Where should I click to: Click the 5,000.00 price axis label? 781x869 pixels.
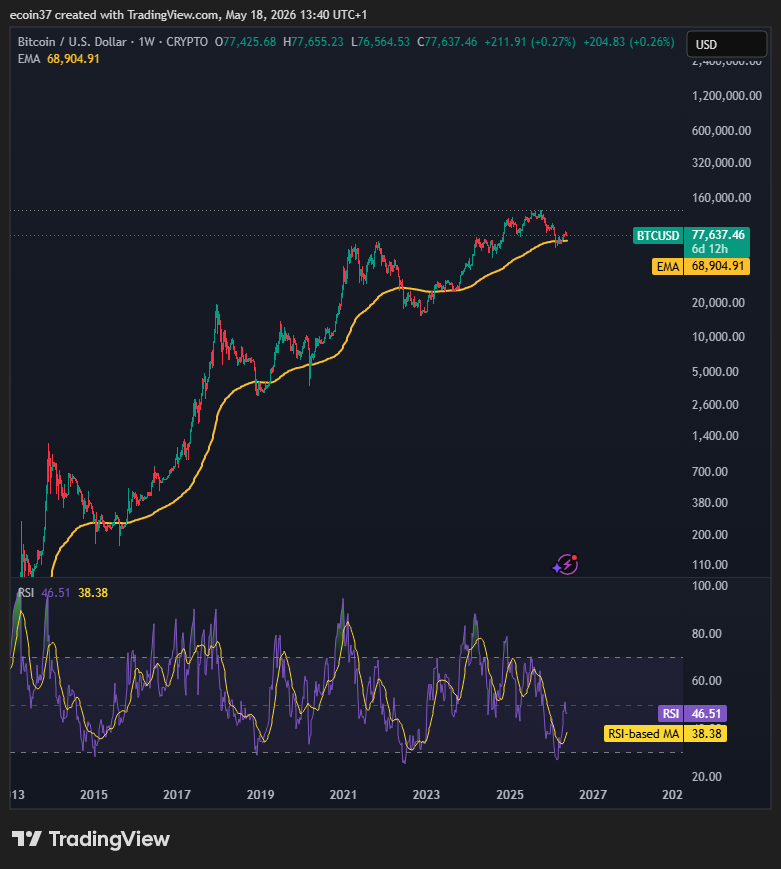click(715, 372)
